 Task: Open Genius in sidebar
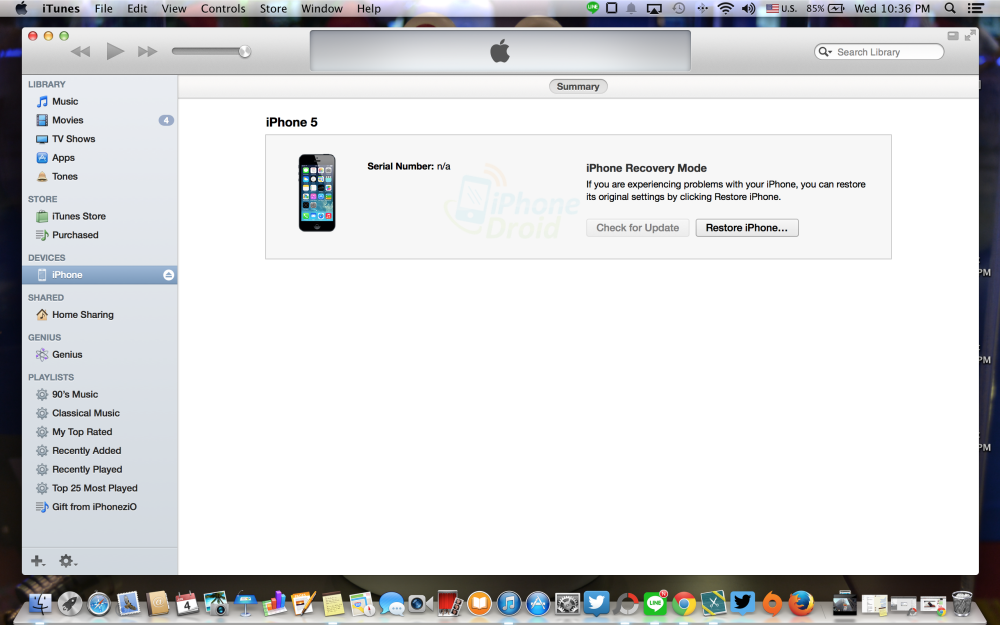[67, 355]
